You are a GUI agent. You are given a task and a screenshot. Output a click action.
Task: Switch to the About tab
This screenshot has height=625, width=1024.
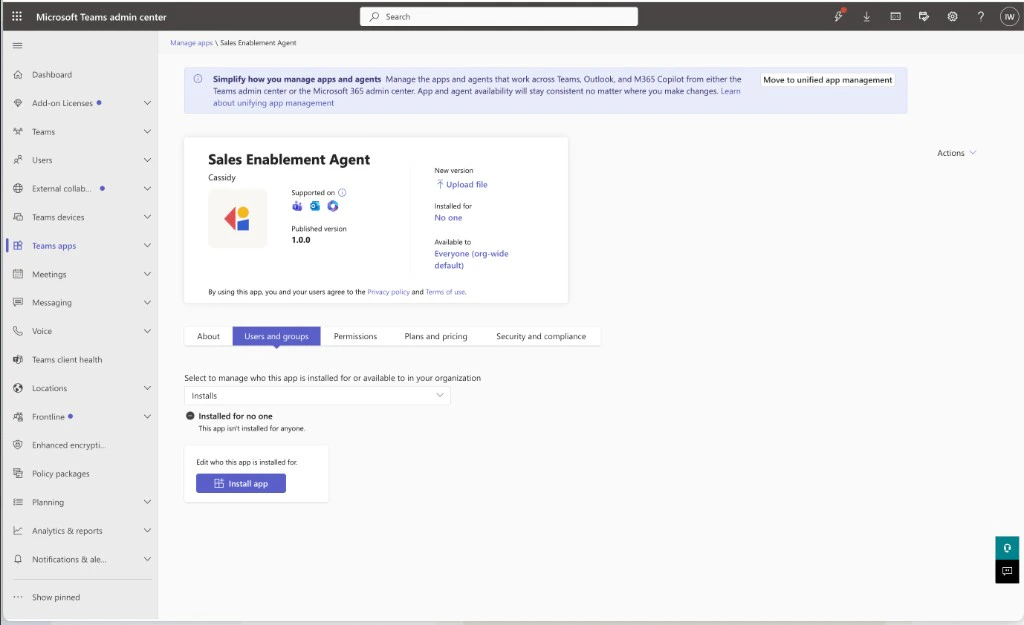tap(208, 336)
